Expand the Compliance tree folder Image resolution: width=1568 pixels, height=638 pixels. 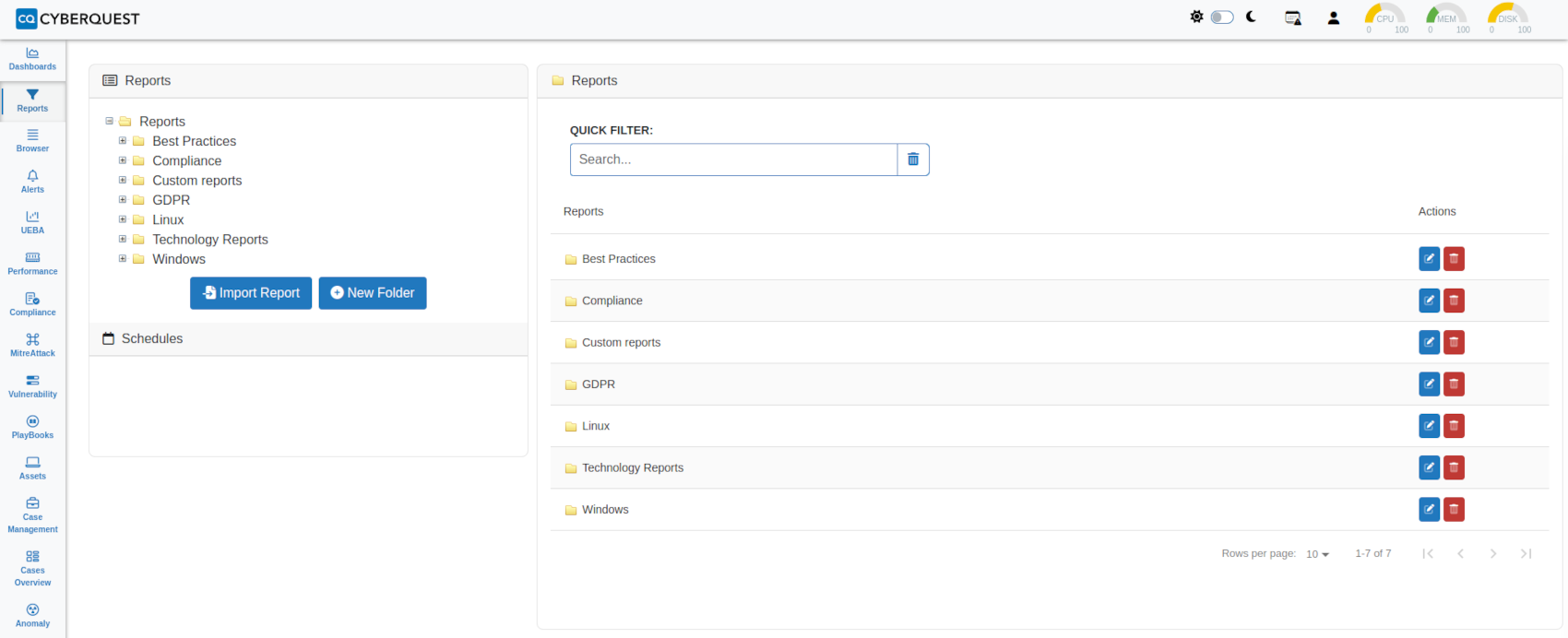[123, 160]
